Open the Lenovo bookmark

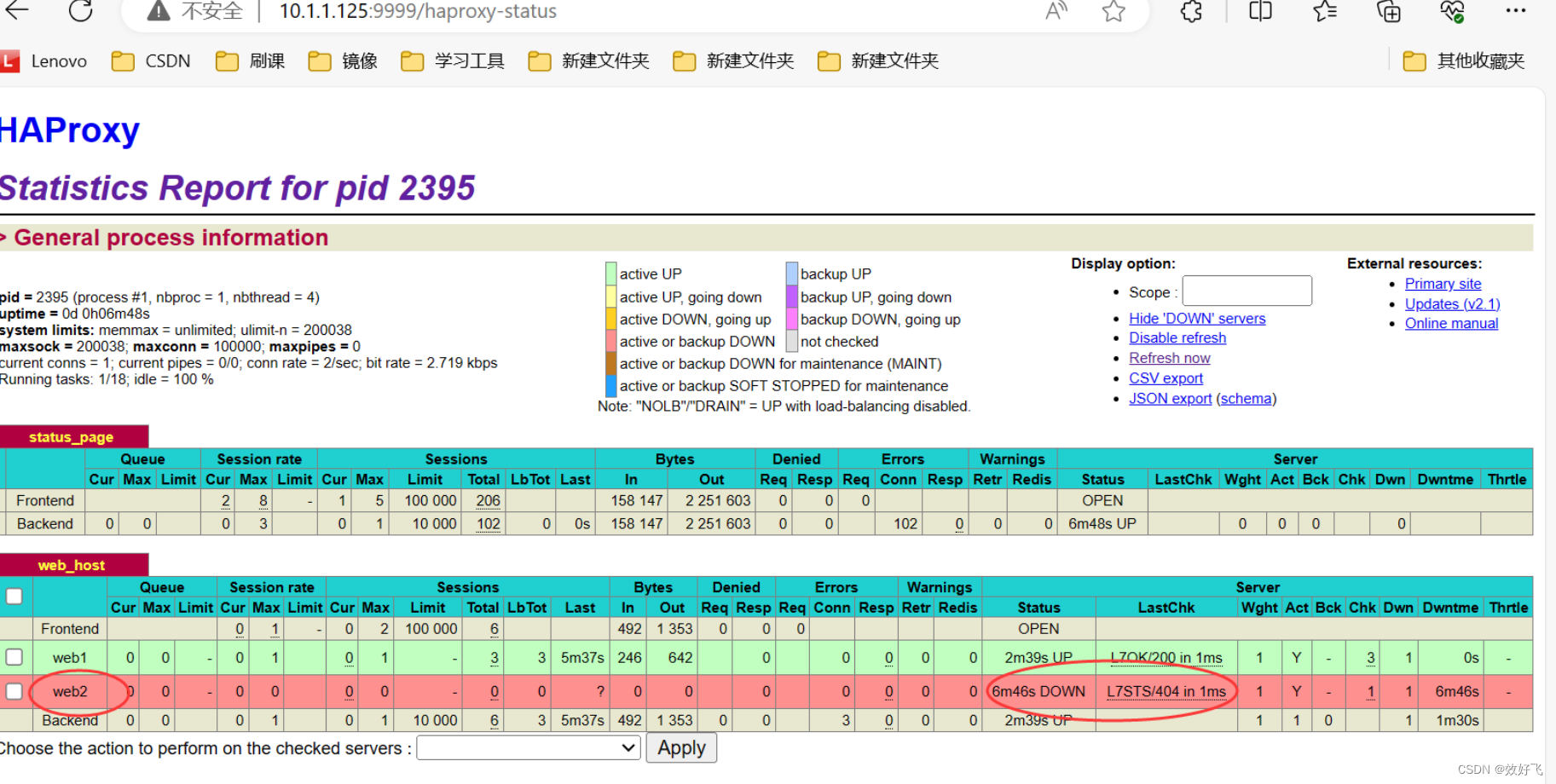(x=44, y=61)
